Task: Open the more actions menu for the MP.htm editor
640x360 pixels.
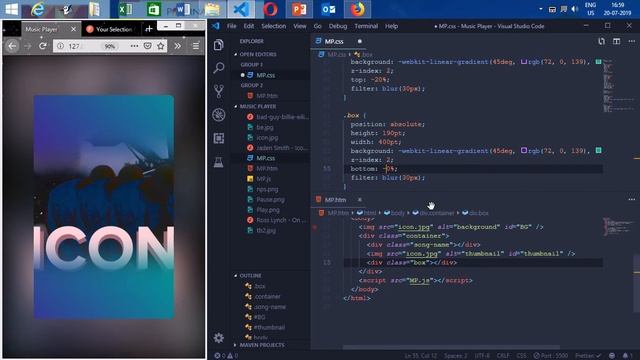Action: (x=631, y=200)
